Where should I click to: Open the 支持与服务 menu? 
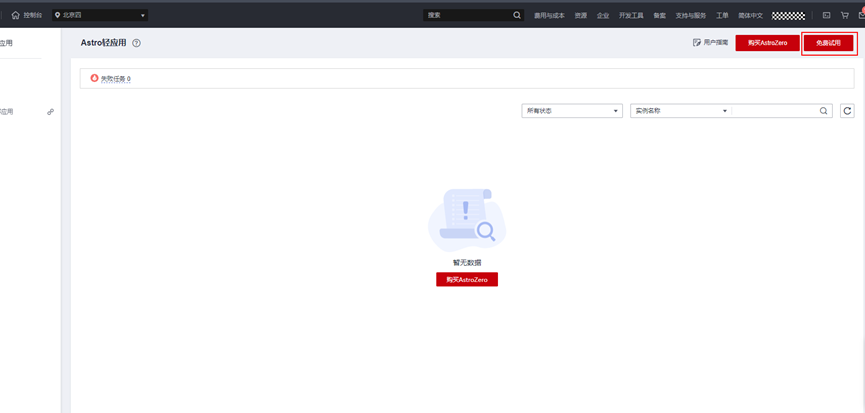point(691,15)
